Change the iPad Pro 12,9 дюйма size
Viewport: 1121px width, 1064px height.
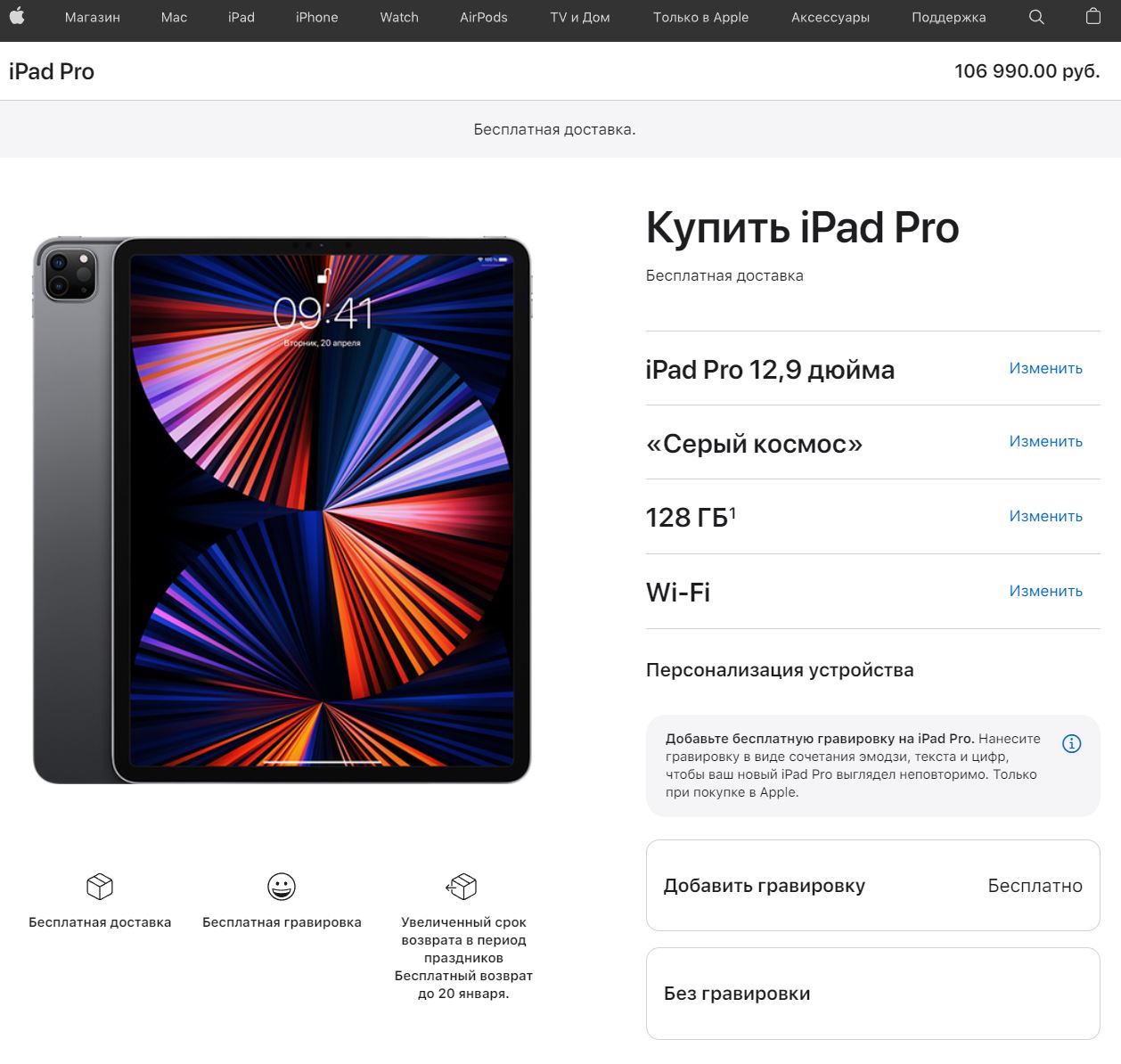point(1045,368)
